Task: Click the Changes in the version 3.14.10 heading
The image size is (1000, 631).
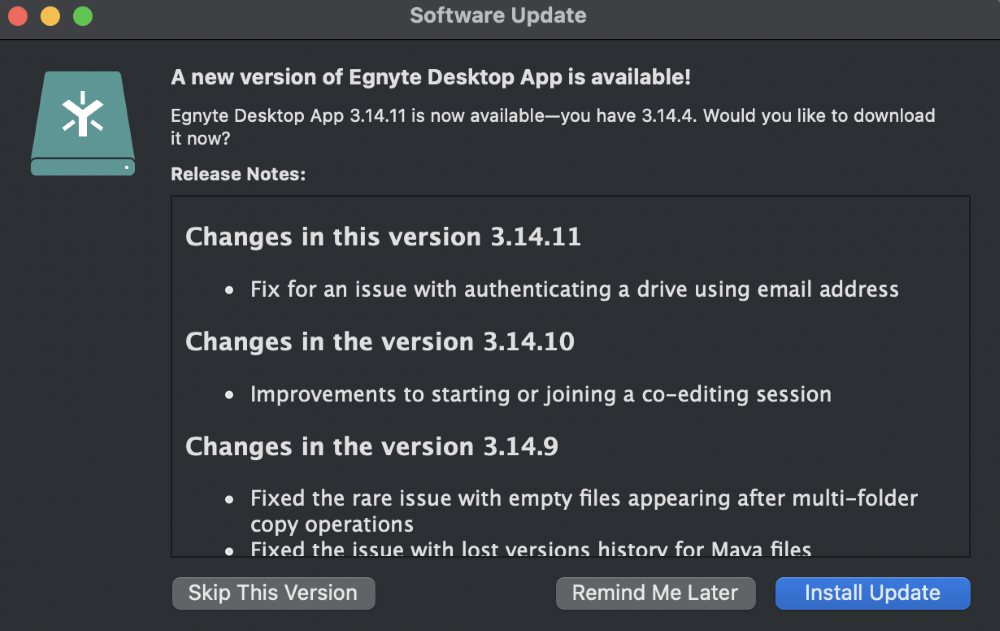Action: point(380,342)
